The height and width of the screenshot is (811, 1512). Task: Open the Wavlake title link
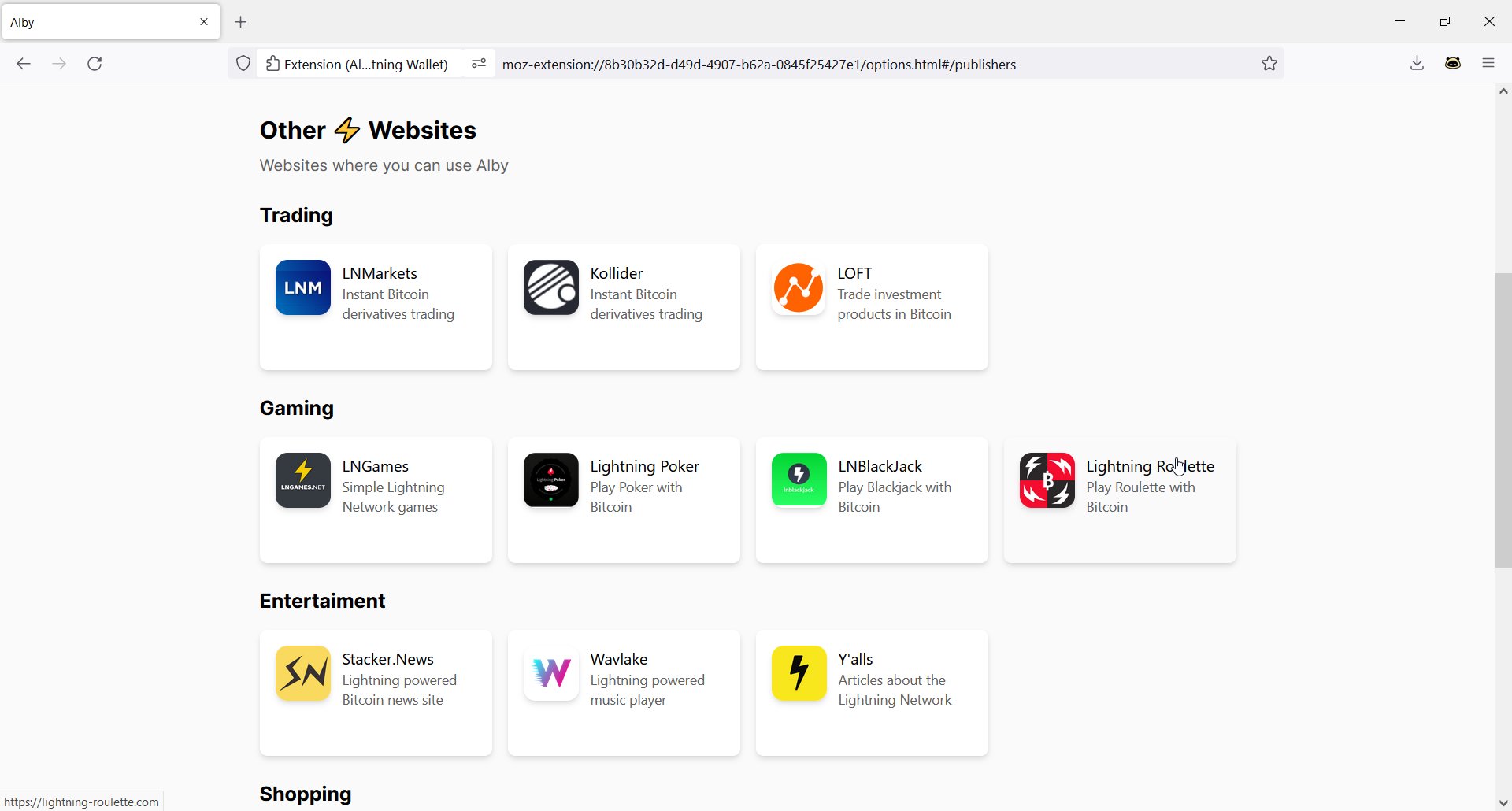pos(619,659)
